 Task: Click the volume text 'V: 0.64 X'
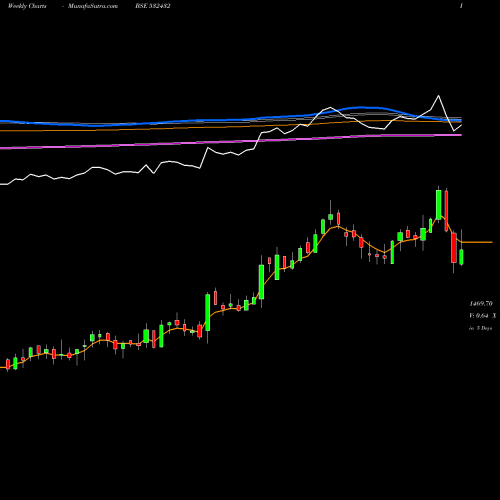pos(482,316)
